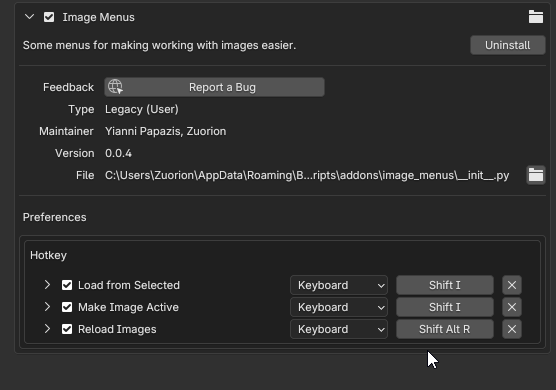This screenshot has height=390, width=556.
Task: Open Keyboard dropdown for Make Image Active
Action: [339, 307]
